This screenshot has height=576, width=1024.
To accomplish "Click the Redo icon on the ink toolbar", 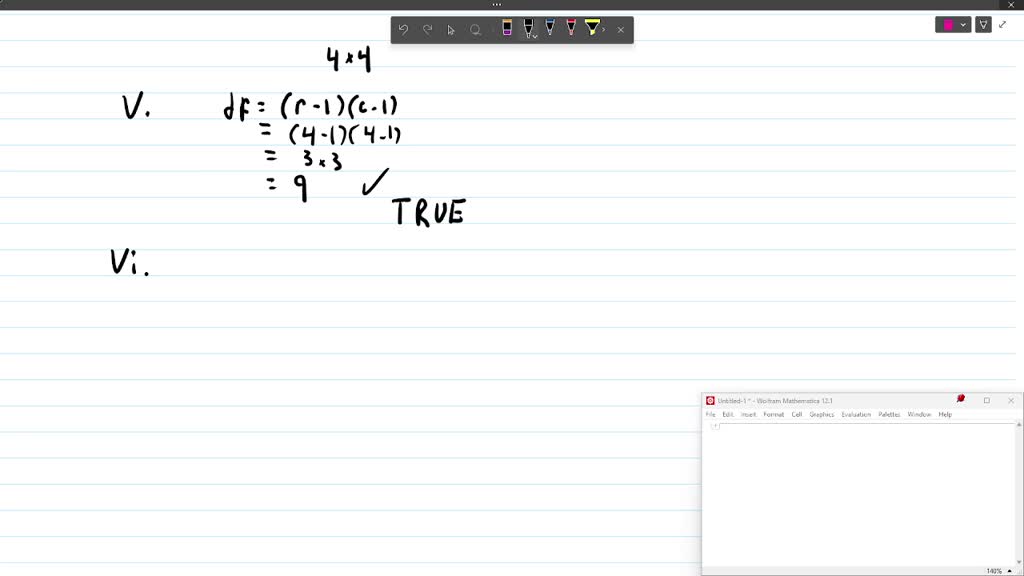I will pos(427,29).
